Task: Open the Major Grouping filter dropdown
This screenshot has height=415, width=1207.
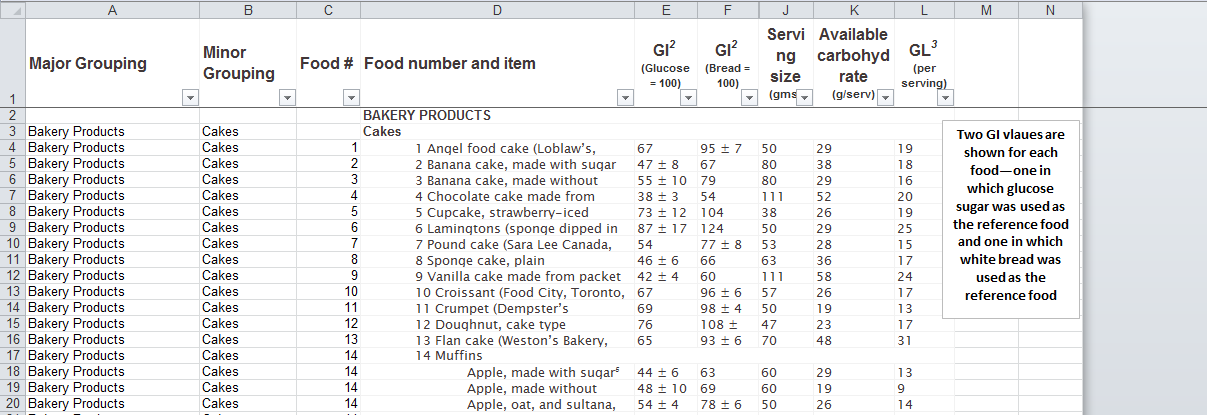Action: click(x=190, y=98)
